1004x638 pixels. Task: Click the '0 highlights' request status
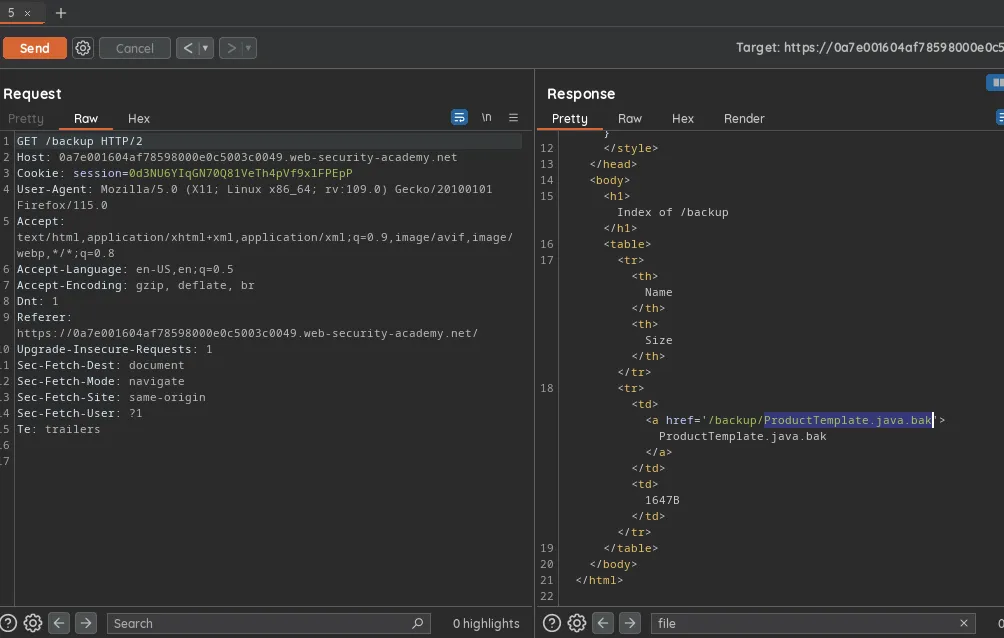pos(486,623)
